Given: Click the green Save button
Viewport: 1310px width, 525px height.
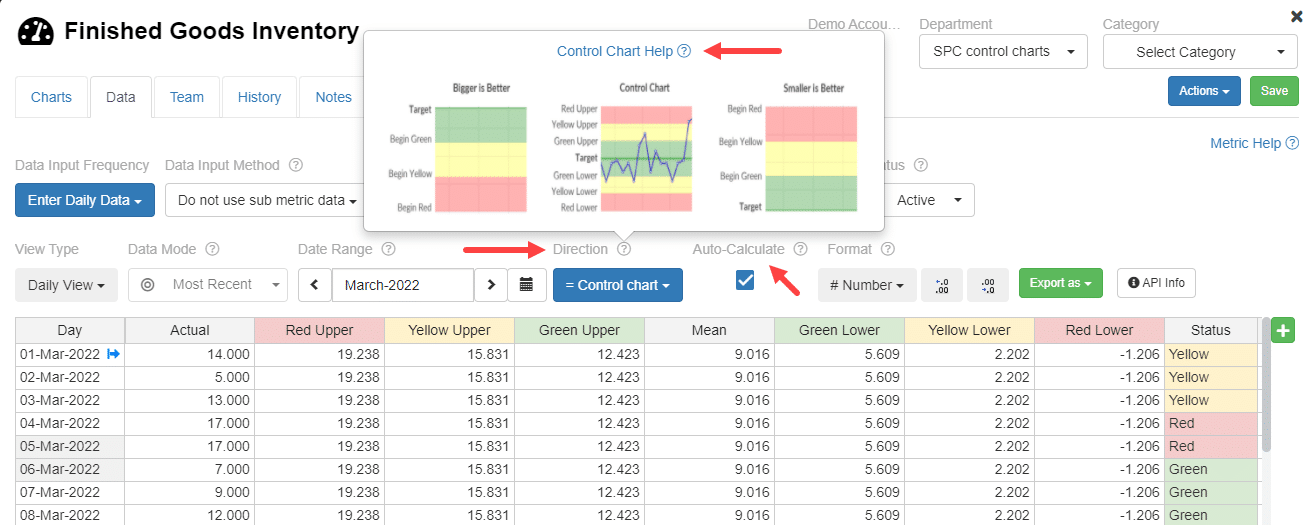Looking at the screenshot, I should 1274,91.
